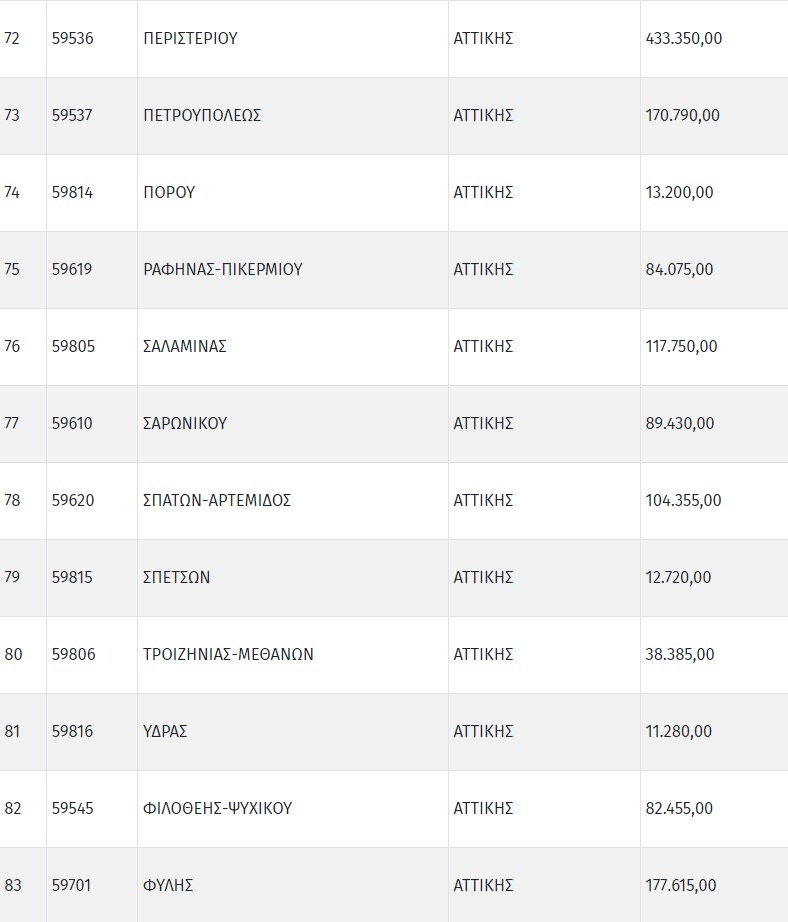Select the ΣΠΕΤΣΩΝ municipality cell
Viewport: 788px width, 922px height.
177,578
